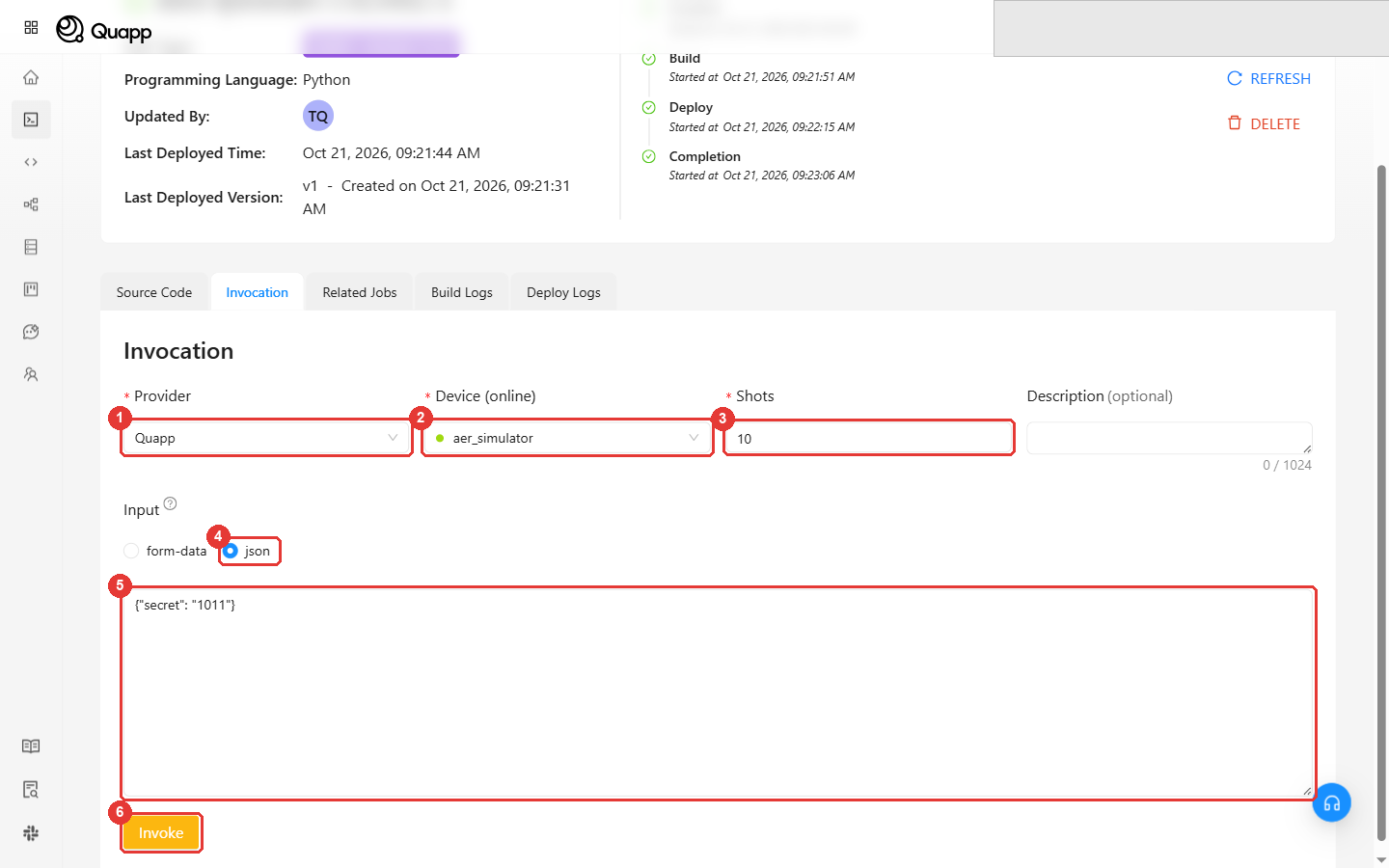Go to Home via sidebar house icon
Screen dimensions: 1389x868
tap(31, 77)
